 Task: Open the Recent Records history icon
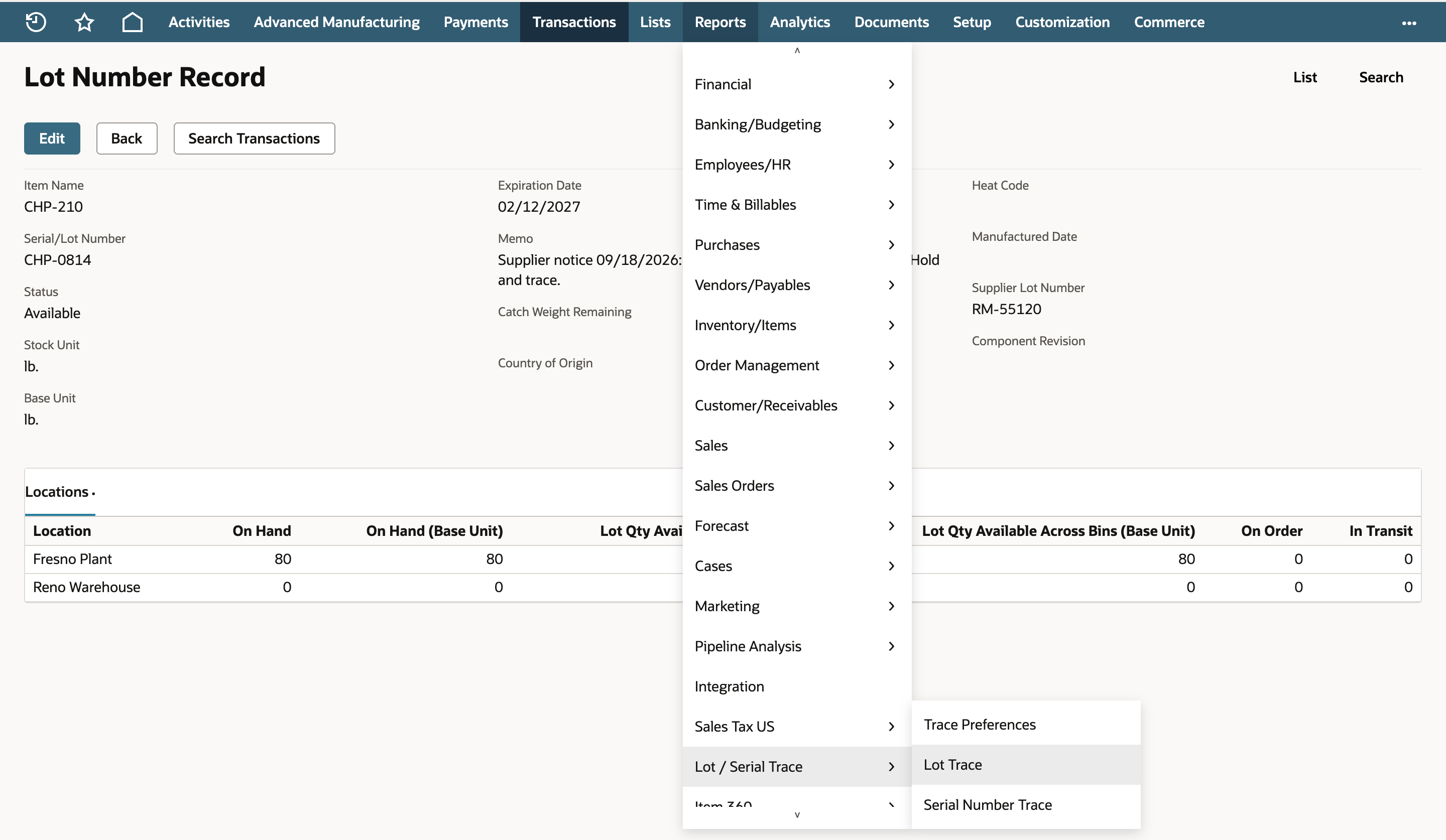click(36, 22)
